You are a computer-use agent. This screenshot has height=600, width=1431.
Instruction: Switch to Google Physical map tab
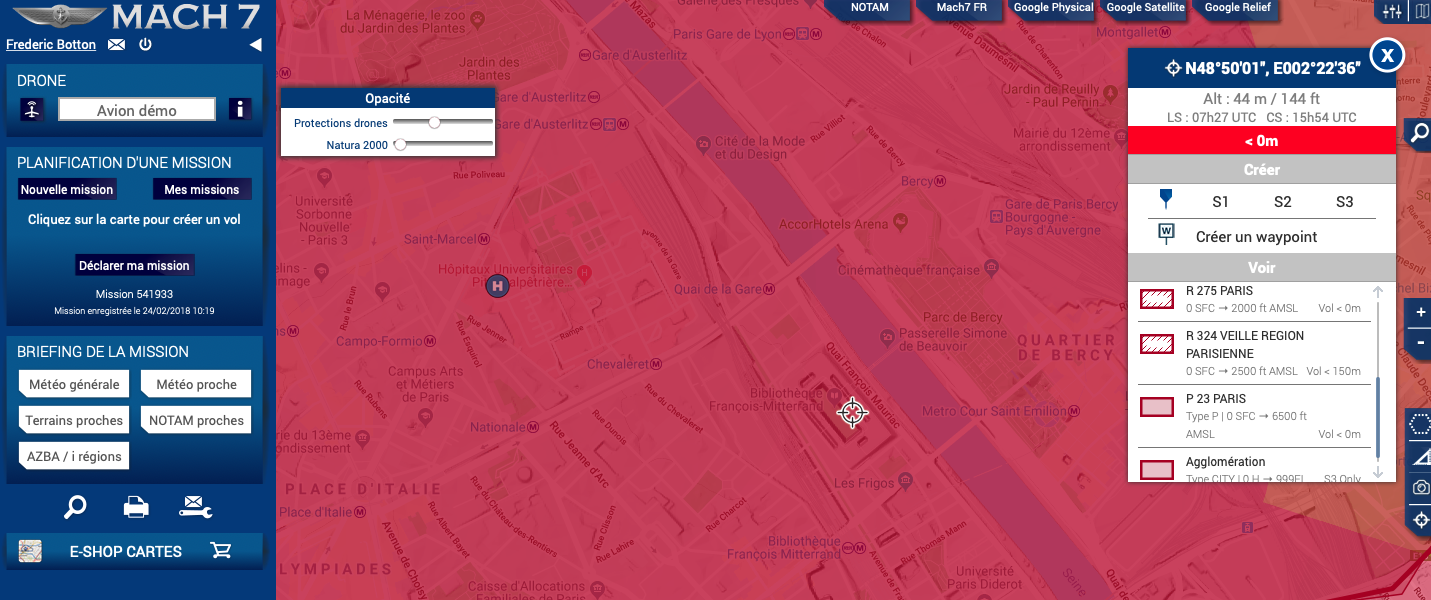coord(1053,8)
